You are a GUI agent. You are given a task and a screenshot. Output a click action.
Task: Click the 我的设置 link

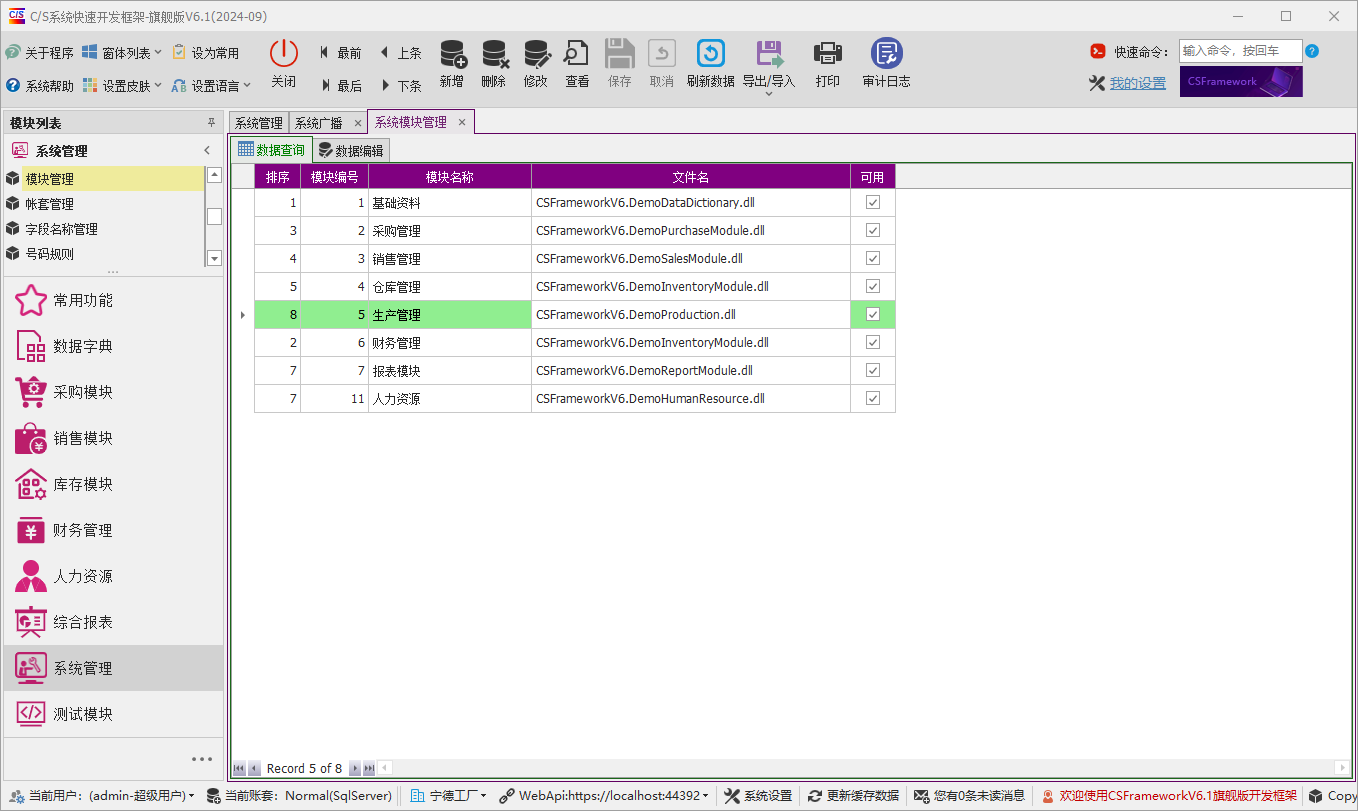click(x=1137, y=83)
